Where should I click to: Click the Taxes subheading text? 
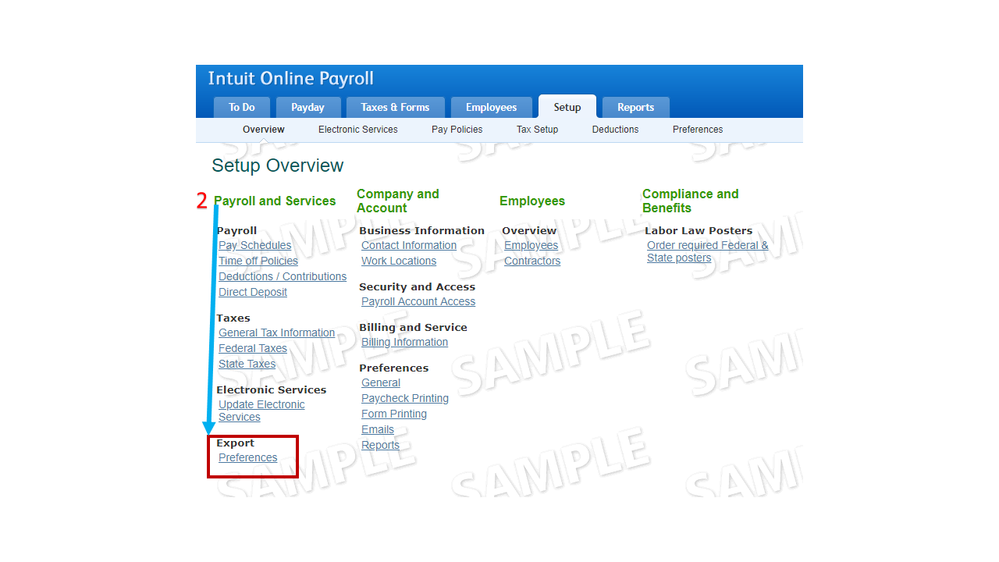click(233, 318)
